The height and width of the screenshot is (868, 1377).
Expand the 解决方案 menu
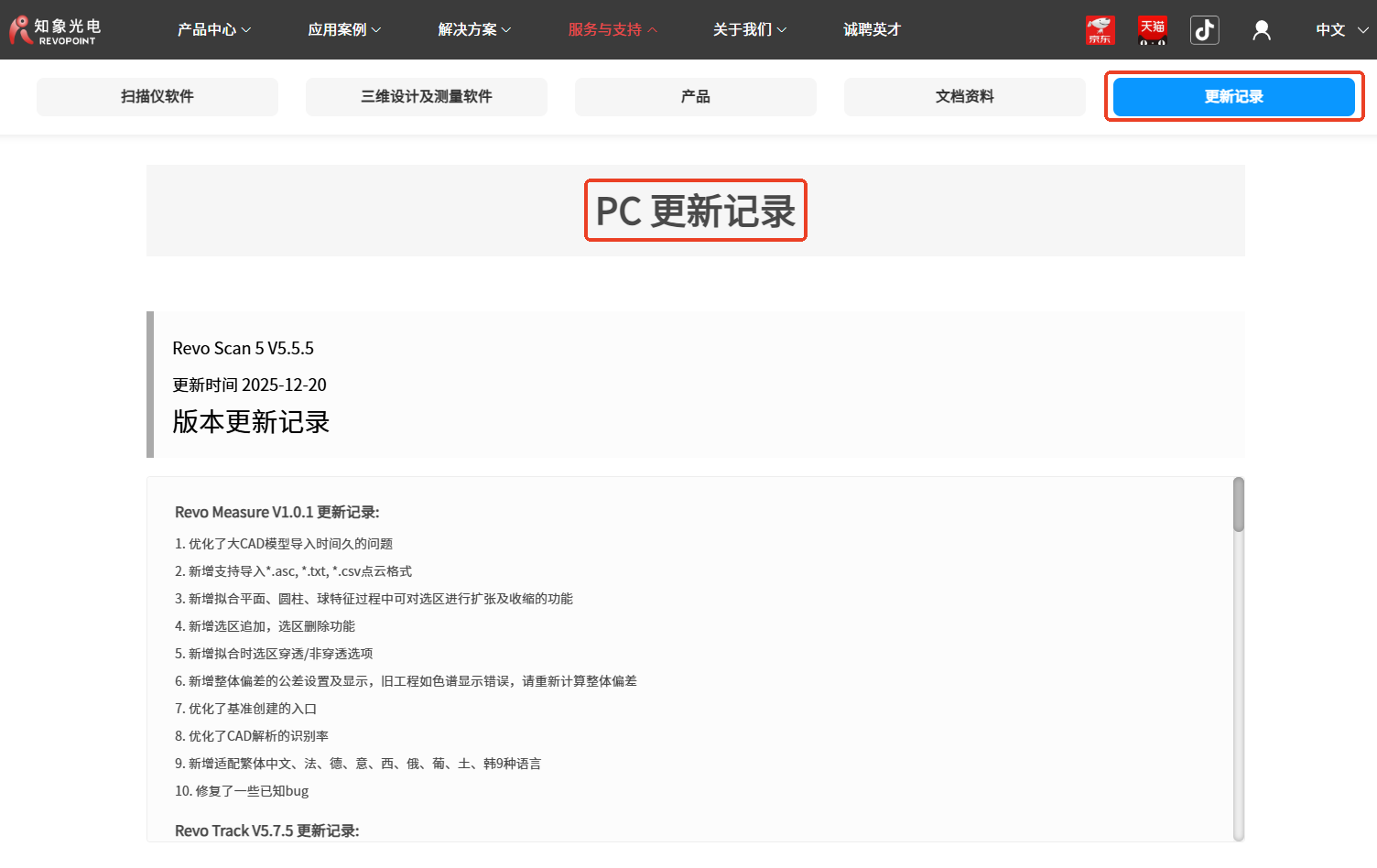(474, 30)
